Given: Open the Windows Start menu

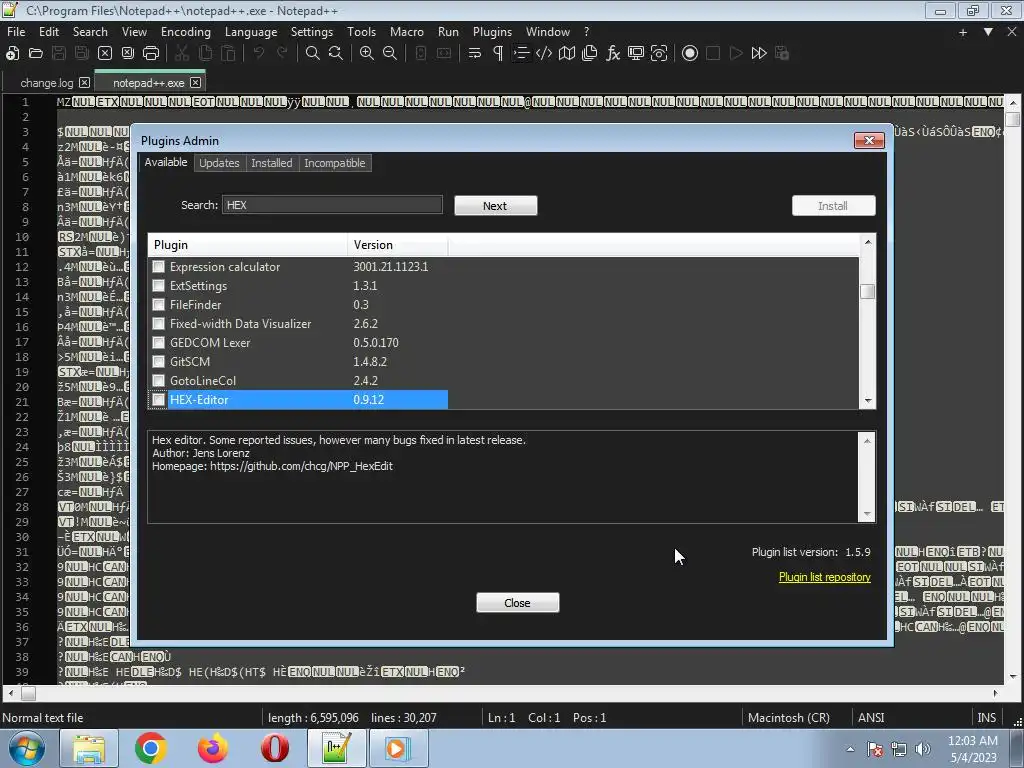Looking at the screenshot, I should pos(26,748).
